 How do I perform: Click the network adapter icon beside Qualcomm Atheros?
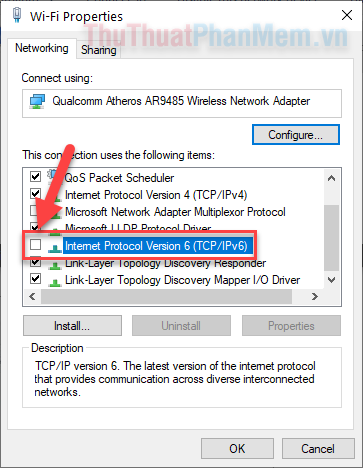37,102
